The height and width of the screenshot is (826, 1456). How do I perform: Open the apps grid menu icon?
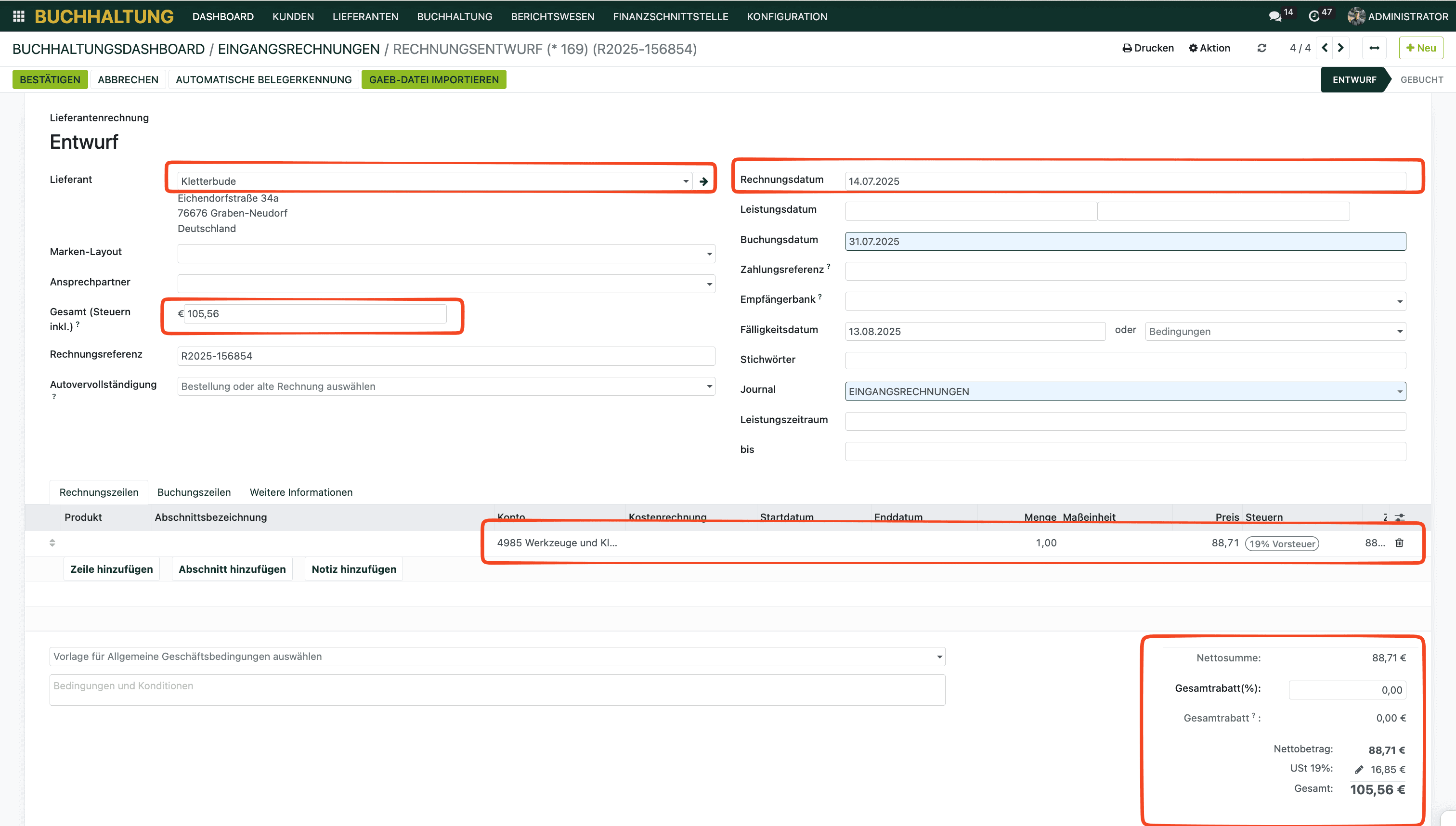tap(18, 16)
